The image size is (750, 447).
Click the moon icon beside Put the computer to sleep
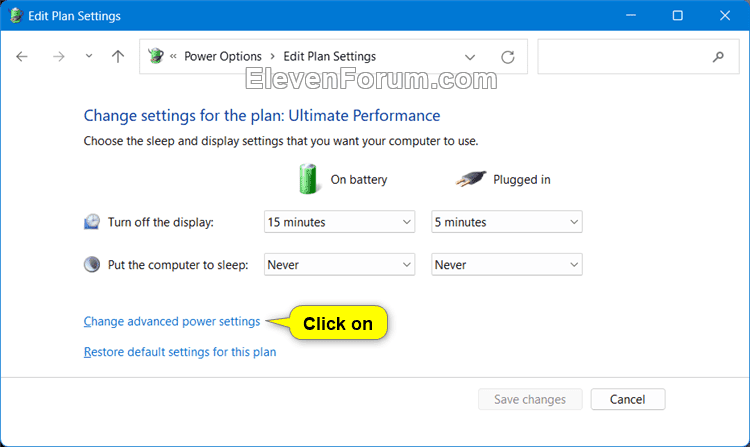point(92,264)
